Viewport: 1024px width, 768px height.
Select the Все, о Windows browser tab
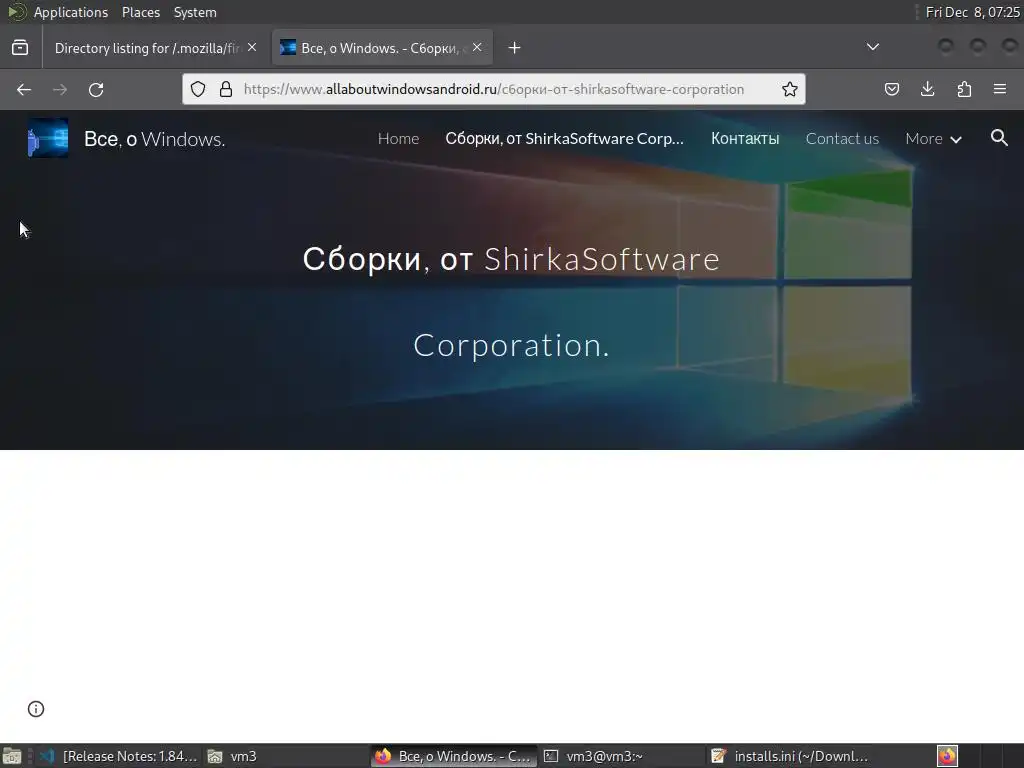pyautogui.click(x=381, y=48)
